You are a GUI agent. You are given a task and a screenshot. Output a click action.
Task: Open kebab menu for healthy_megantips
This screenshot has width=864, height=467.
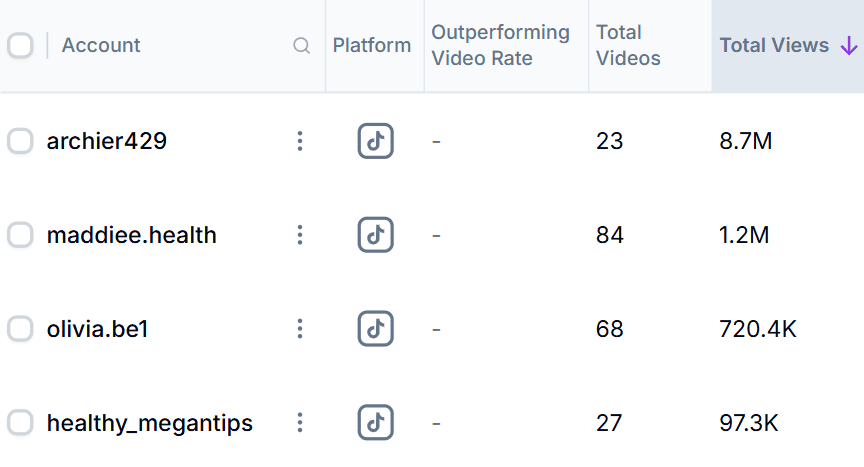coord(299,423)
